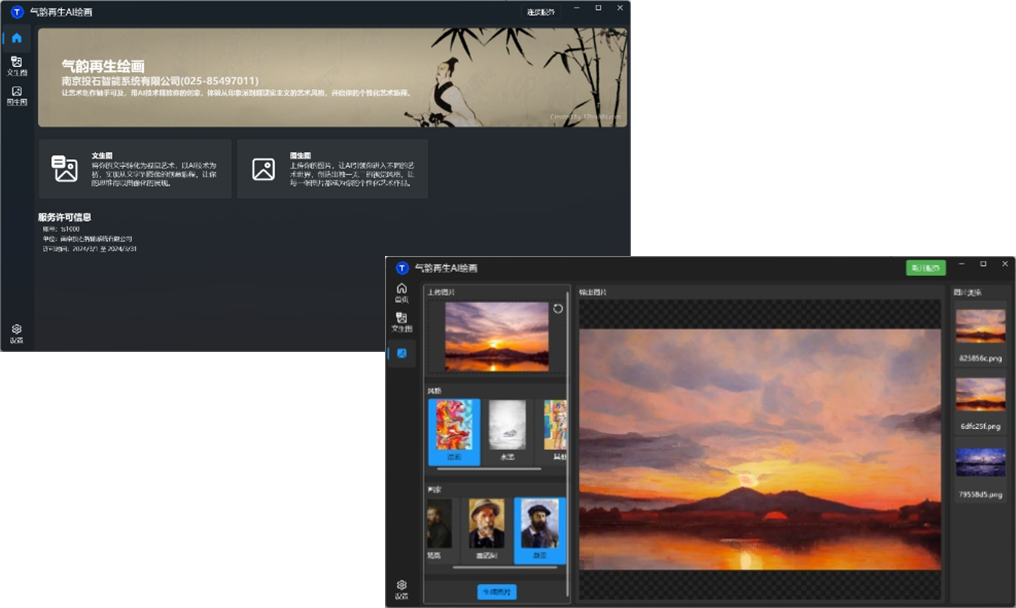Select the highlighted image-to-image sidebar icon

pos(401,353)
